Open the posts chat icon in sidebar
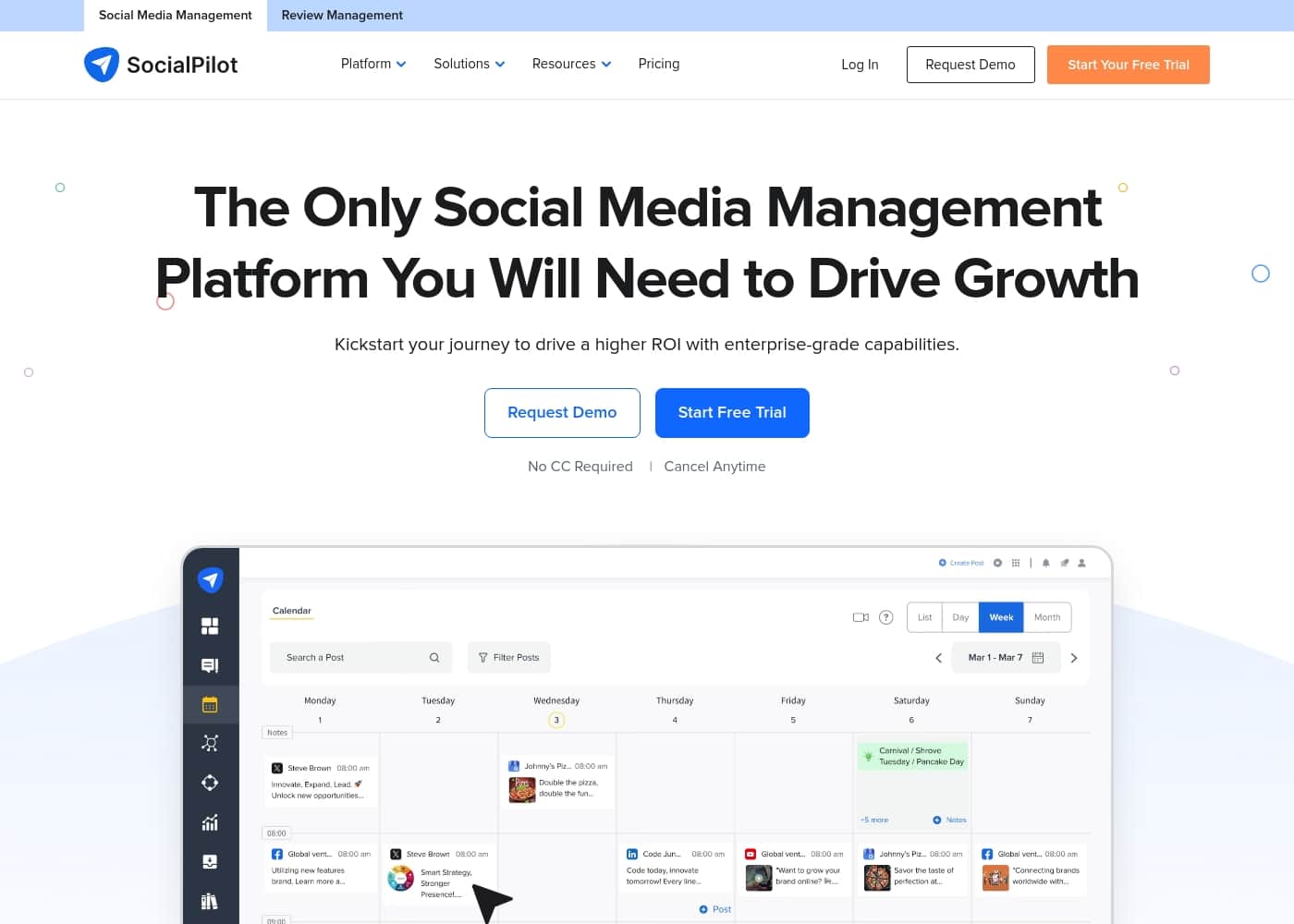The width and height of the screenshot is (1294, 924). (x=210, y=665)
